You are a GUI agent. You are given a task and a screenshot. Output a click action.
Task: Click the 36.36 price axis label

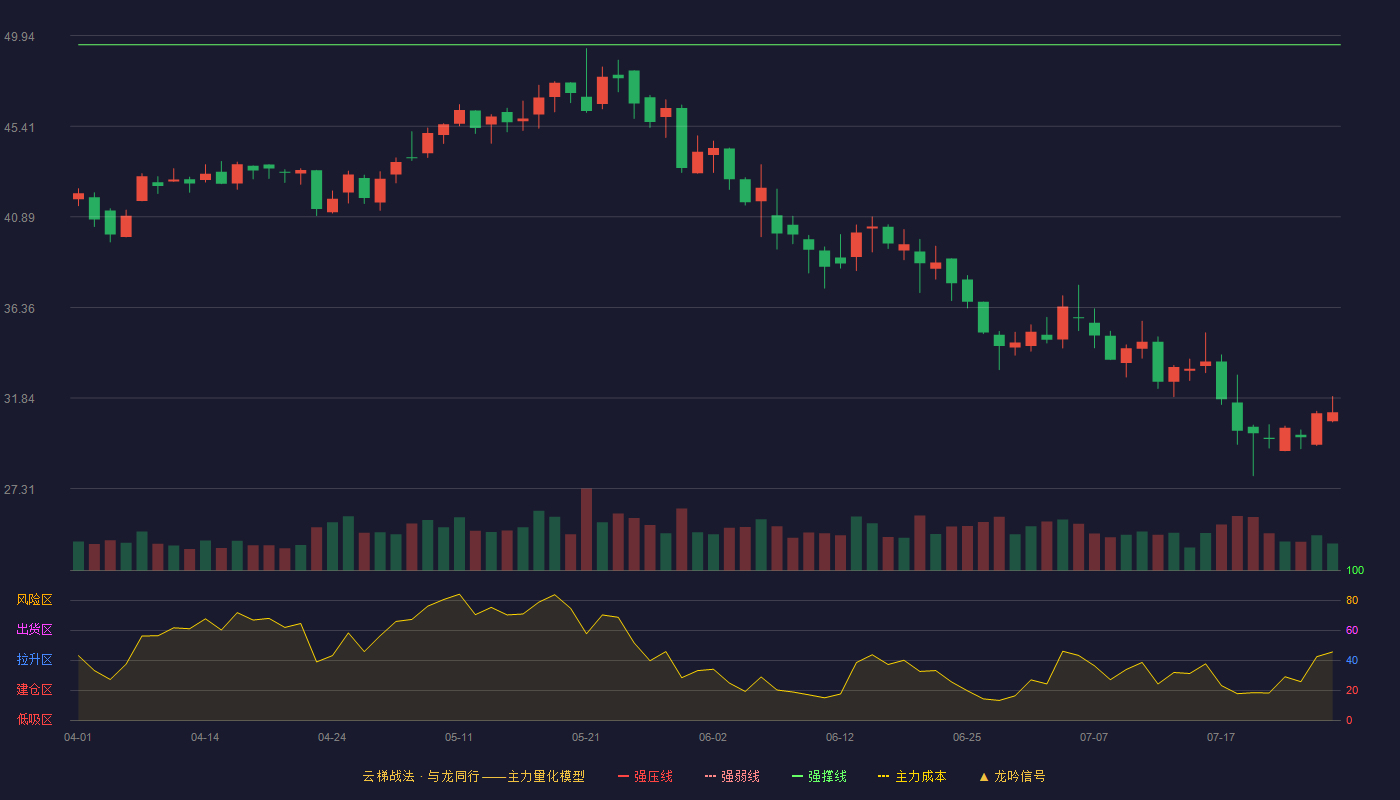tap(19, 309)
